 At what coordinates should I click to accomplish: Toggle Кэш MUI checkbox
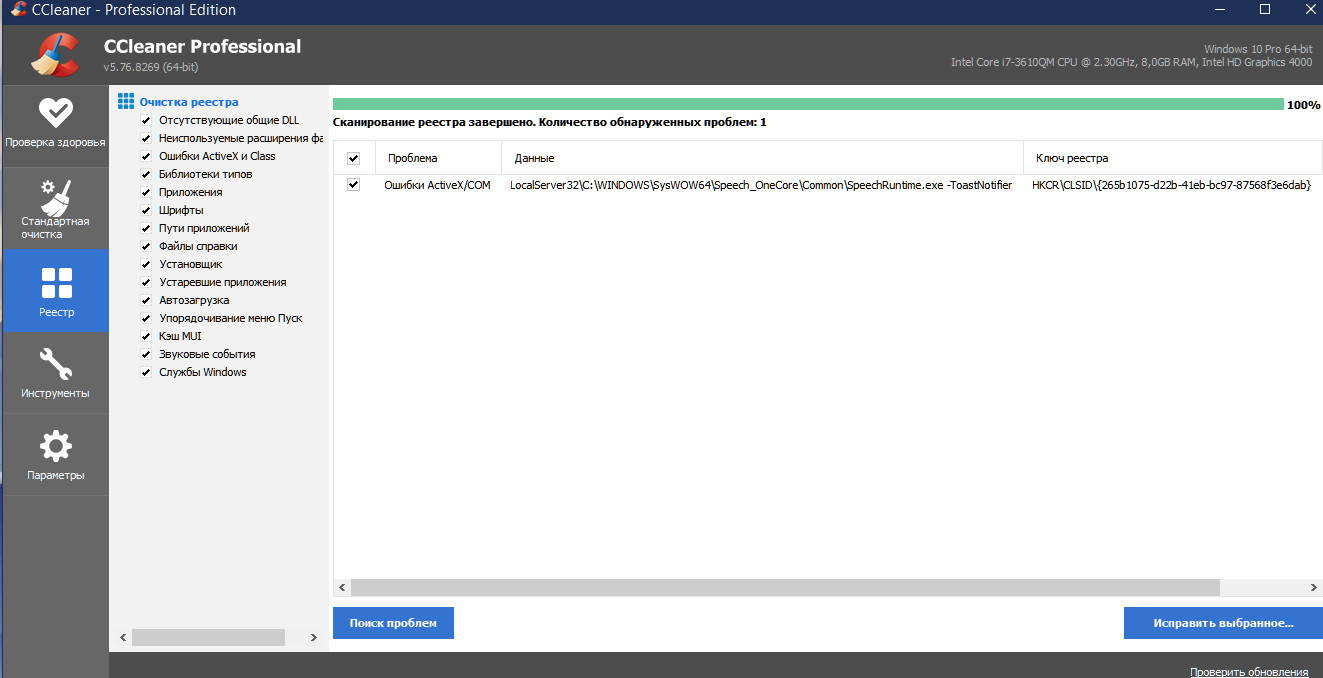(146, 336)
